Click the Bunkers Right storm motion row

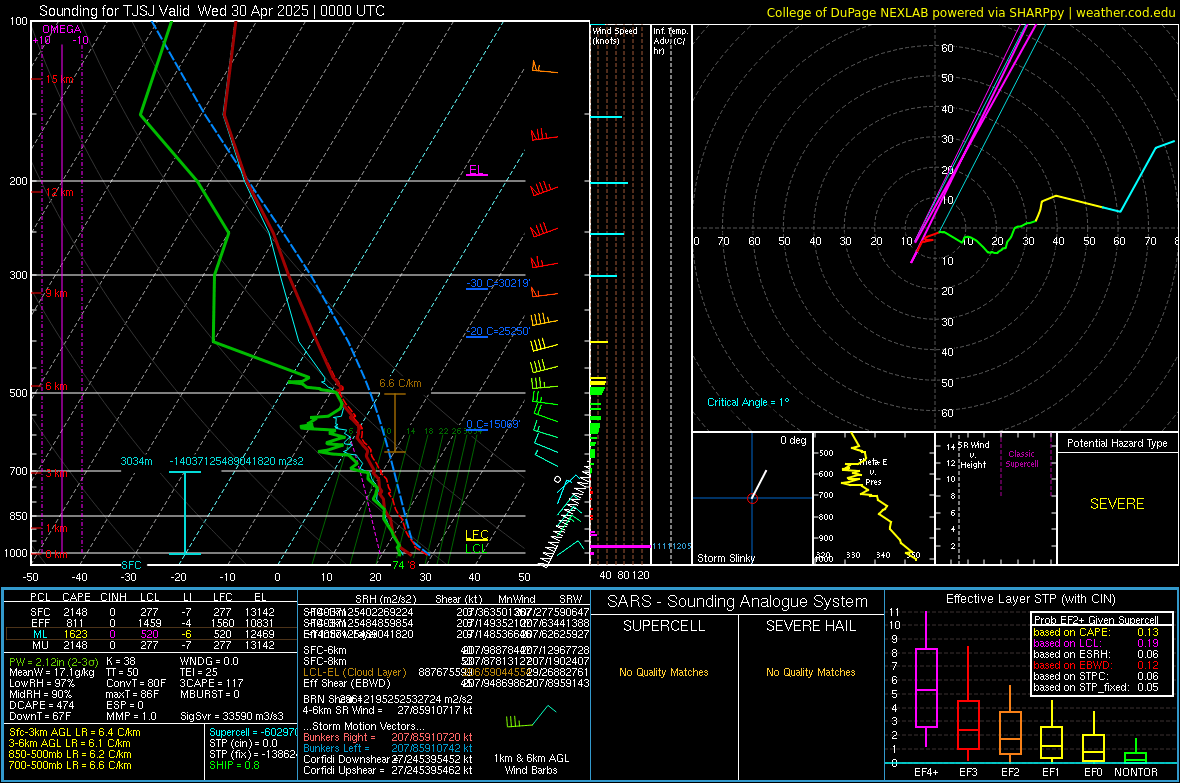click(388, 738)
